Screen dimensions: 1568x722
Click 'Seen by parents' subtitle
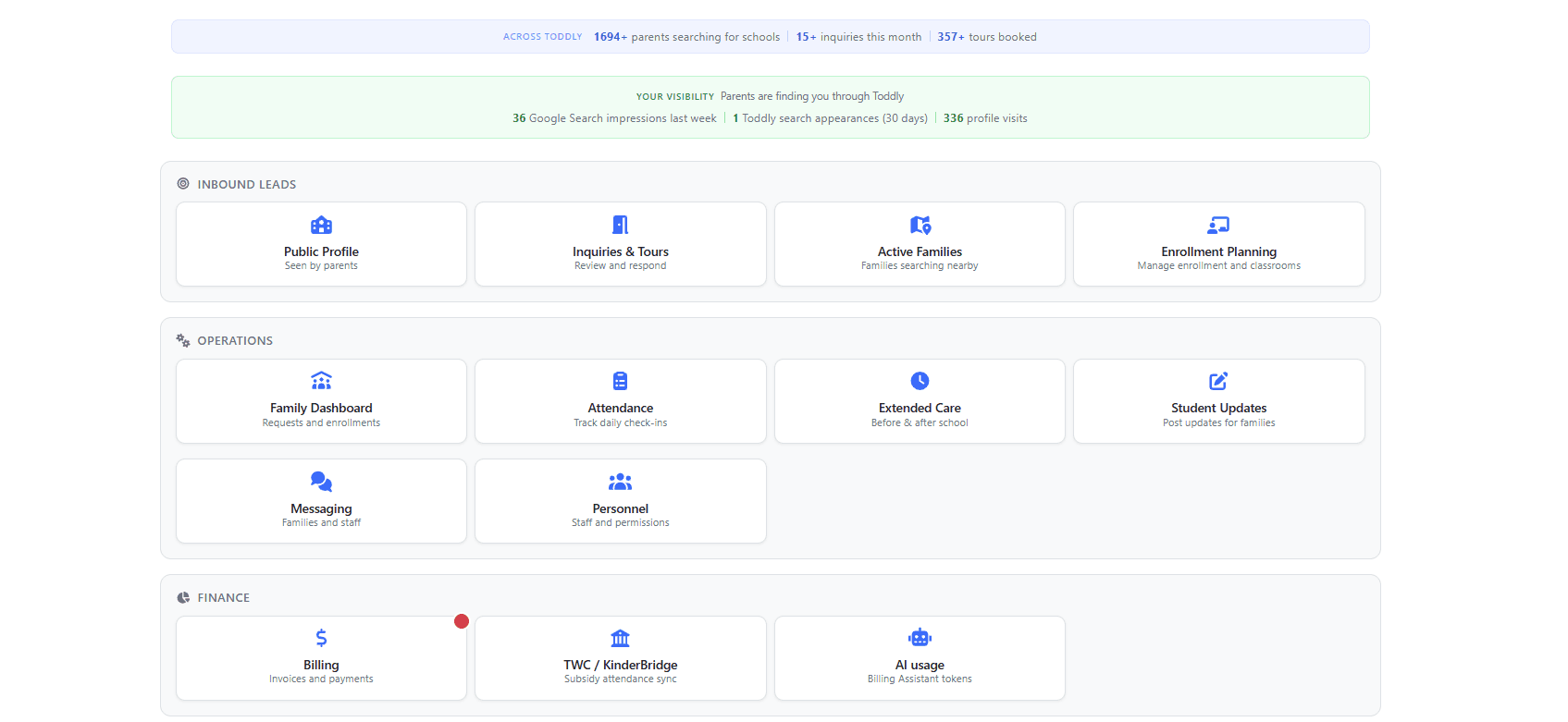click(321, 265)
